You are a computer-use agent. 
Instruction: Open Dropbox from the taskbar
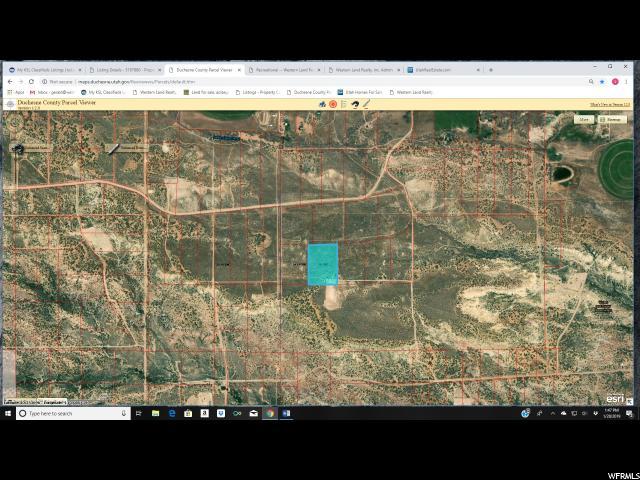tap(221, 413)
